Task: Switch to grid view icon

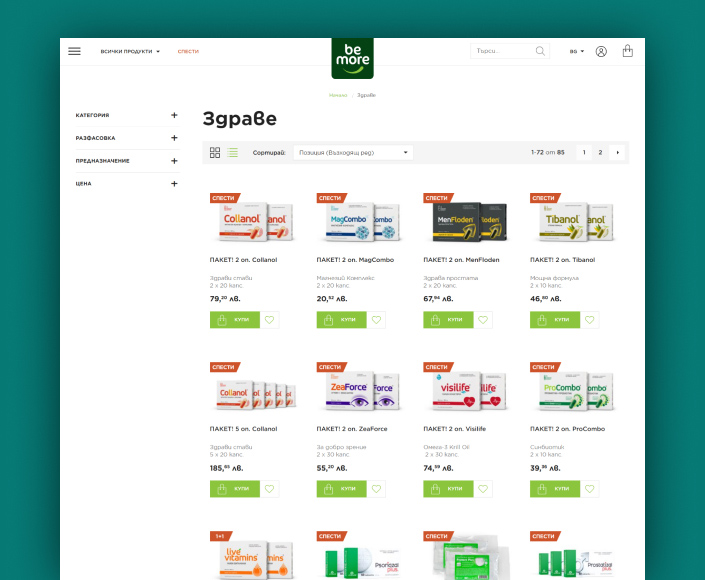Action: [215, 152]
